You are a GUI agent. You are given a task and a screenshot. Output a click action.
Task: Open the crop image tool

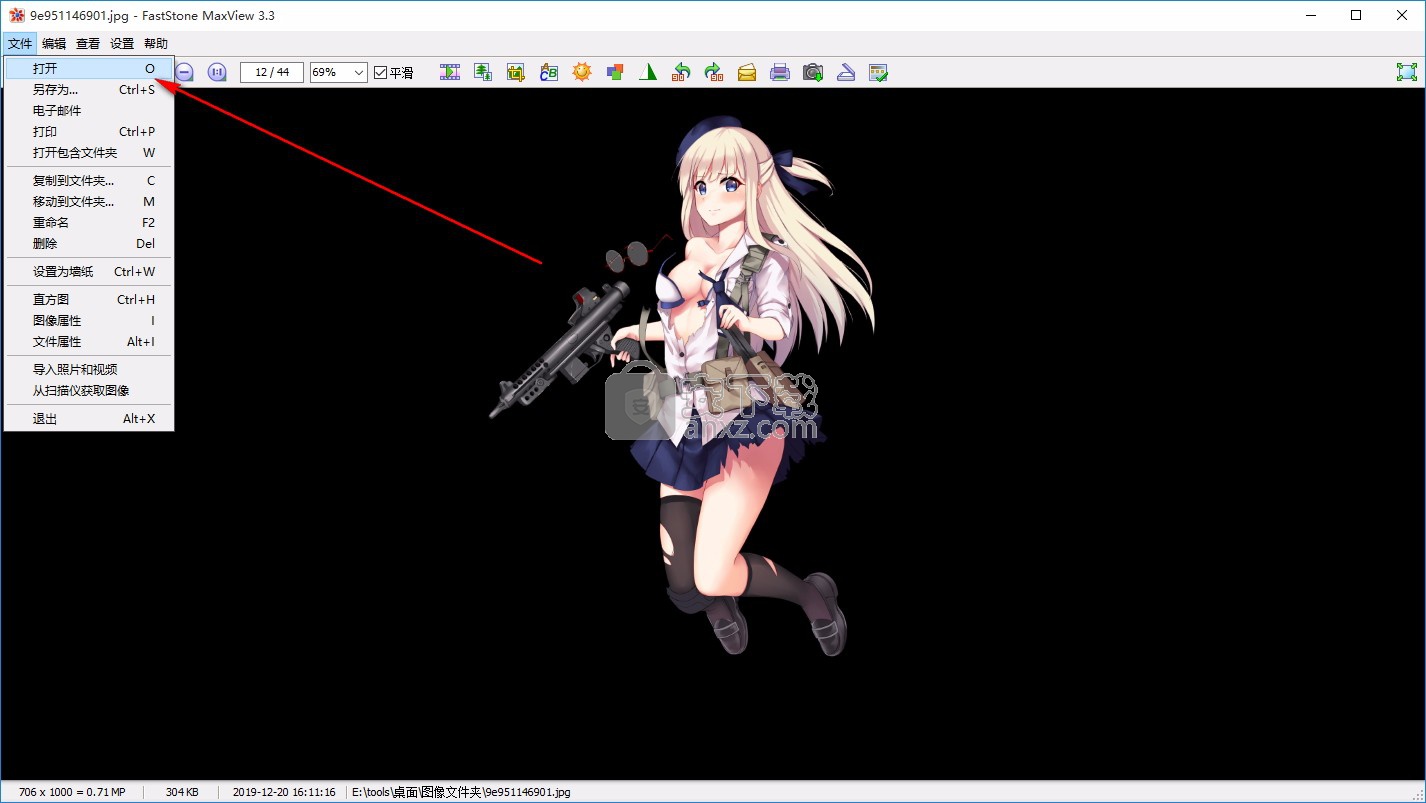click(x=516, y=72)
